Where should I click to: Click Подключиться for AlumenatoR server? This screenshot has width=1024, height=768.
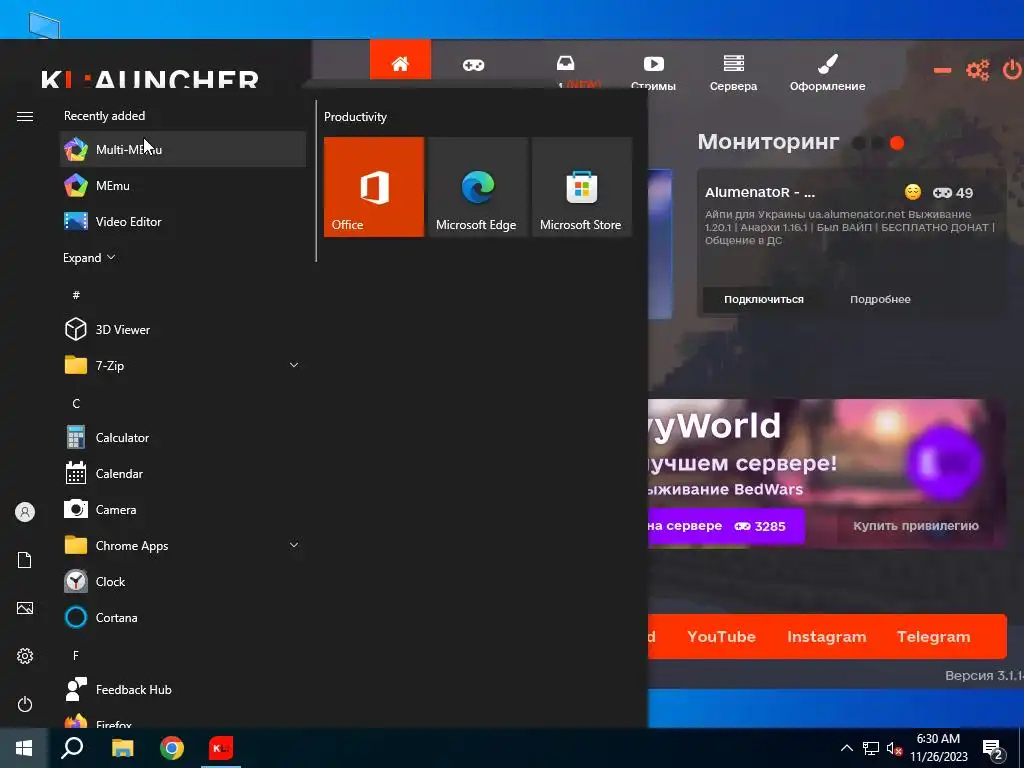coord(763,299)
